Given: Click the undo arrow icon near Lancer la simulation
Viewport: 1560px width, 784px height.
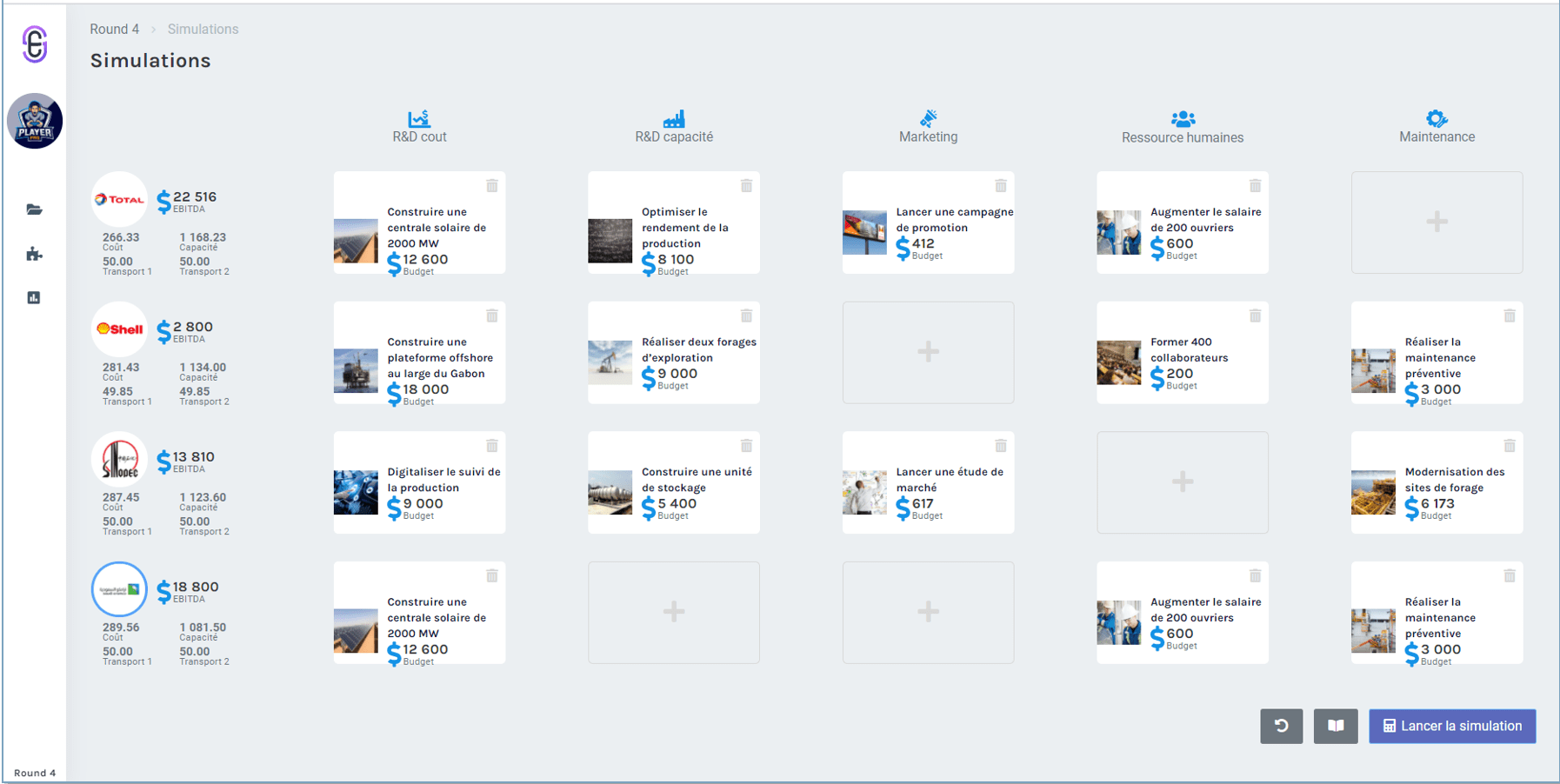Looking at the screenshot, I should 1281,726.
